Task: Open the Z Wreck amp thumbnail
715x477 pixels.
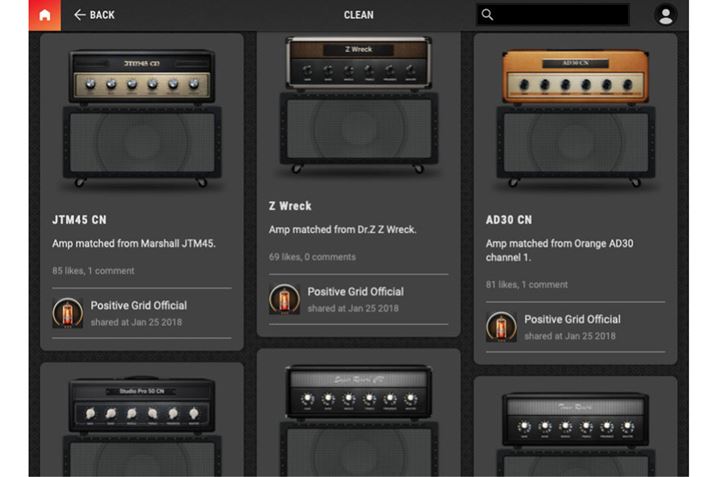Action: [x=359, y=105]
